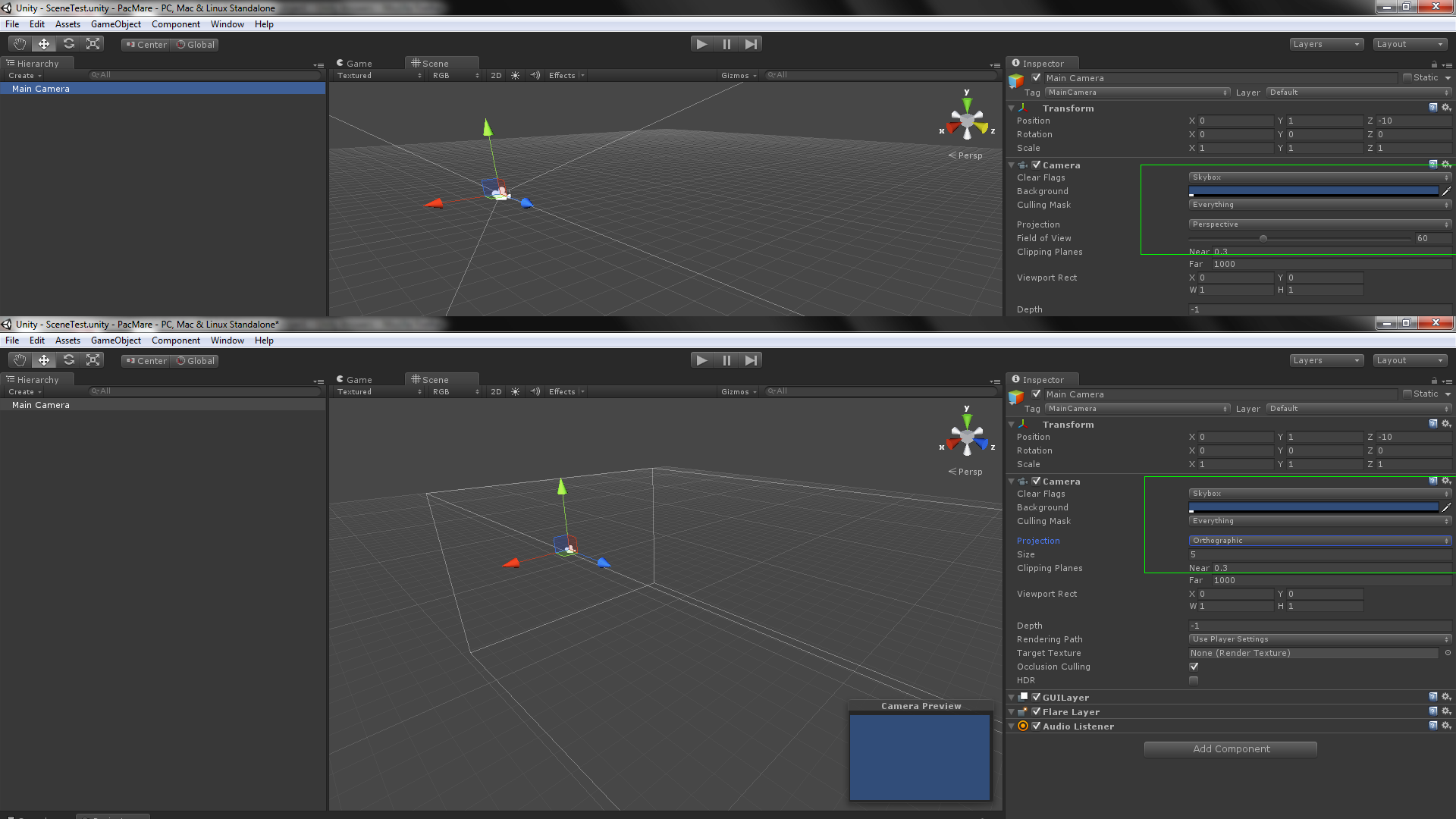Click Scene orientation gizmo in top window
Viewport: 1456px width, 819px height.
point(967,119)
